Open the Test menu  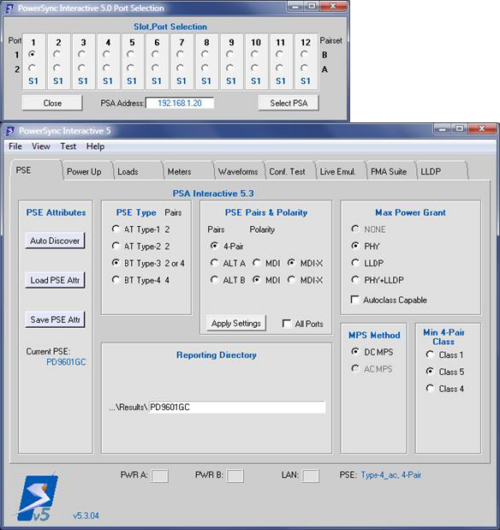tap(68, 146)
